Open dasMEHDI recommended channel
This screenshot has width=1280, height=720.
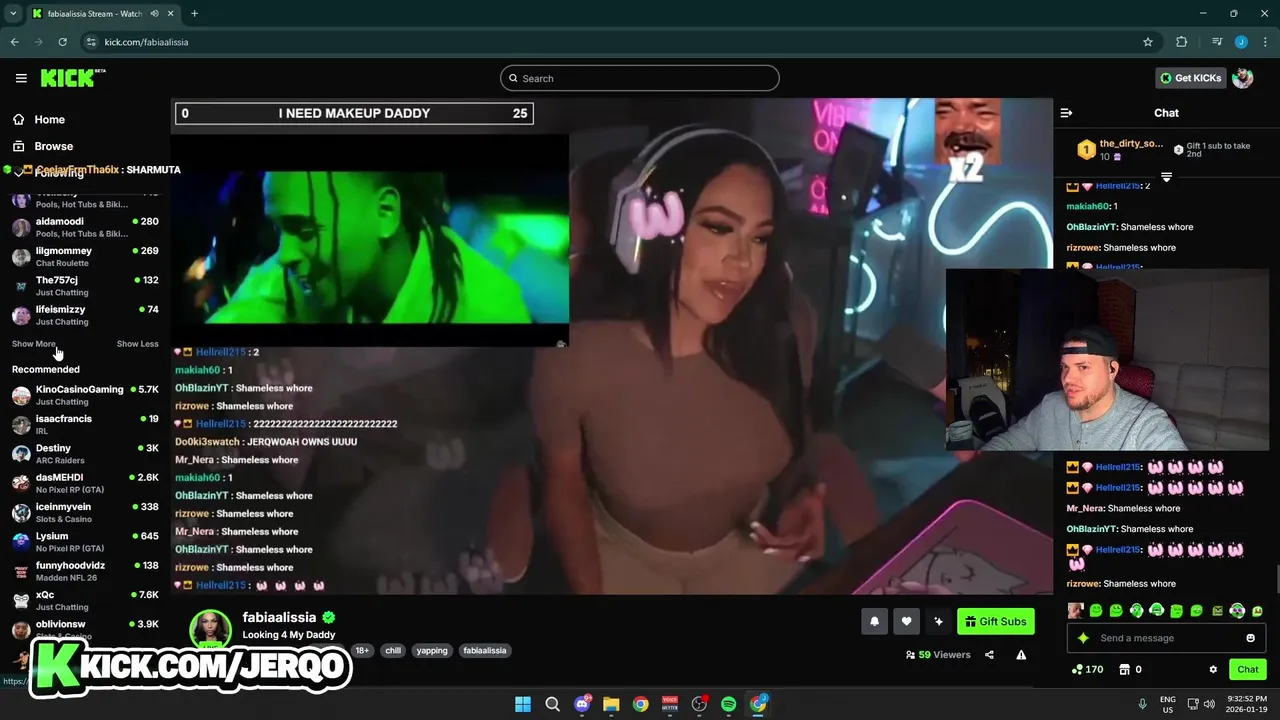coord(85,483)
